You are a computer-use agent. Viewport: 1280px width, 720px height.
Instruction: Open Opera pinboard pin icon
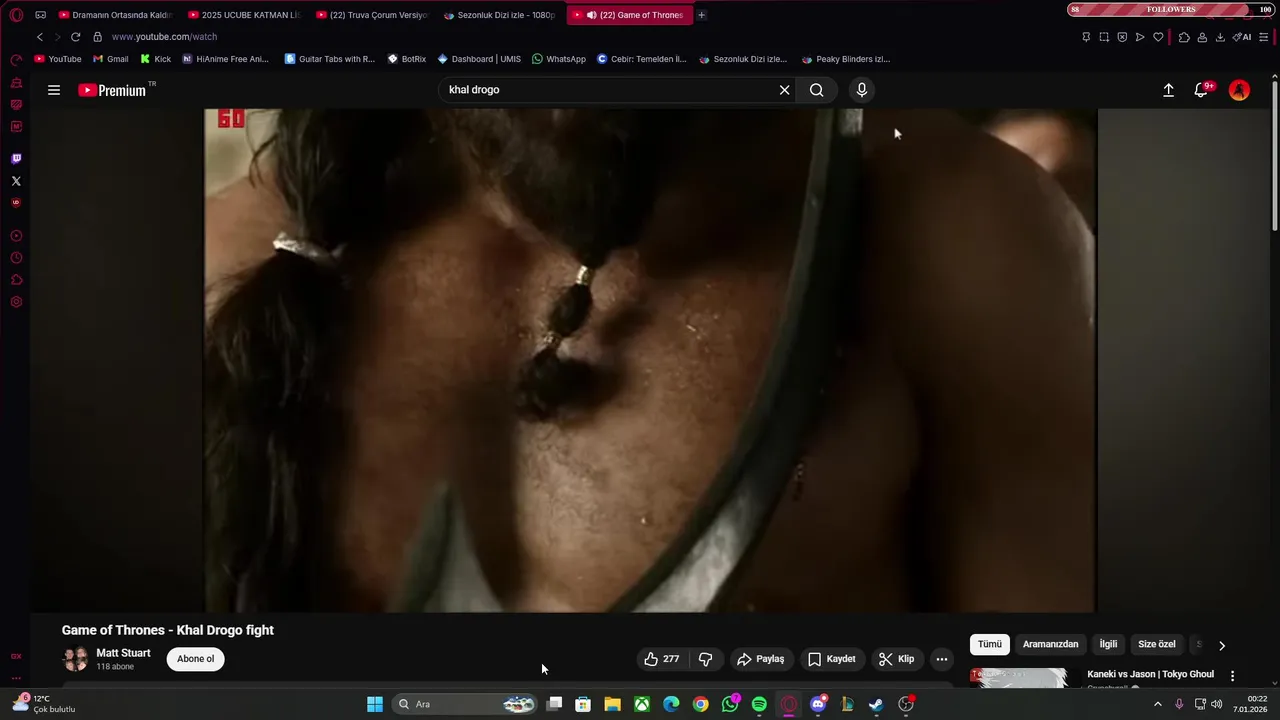[1086, 37]
